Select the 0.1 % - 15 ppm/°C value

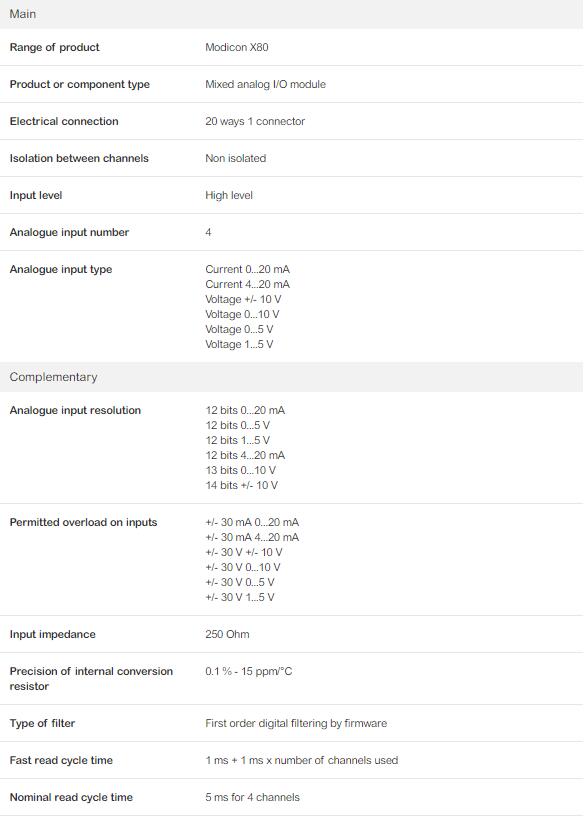248,671
